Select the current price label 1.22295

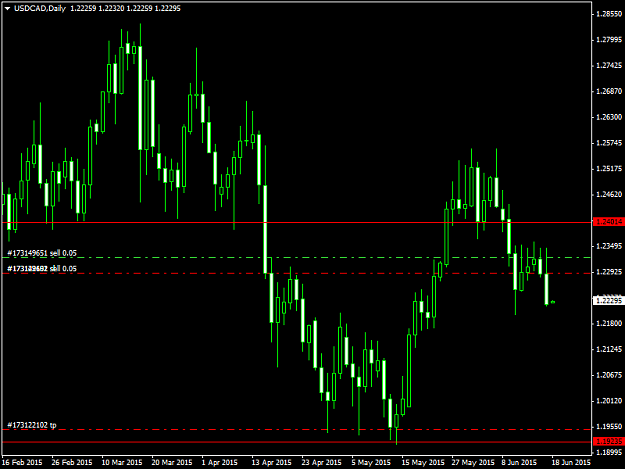(608, 300)
